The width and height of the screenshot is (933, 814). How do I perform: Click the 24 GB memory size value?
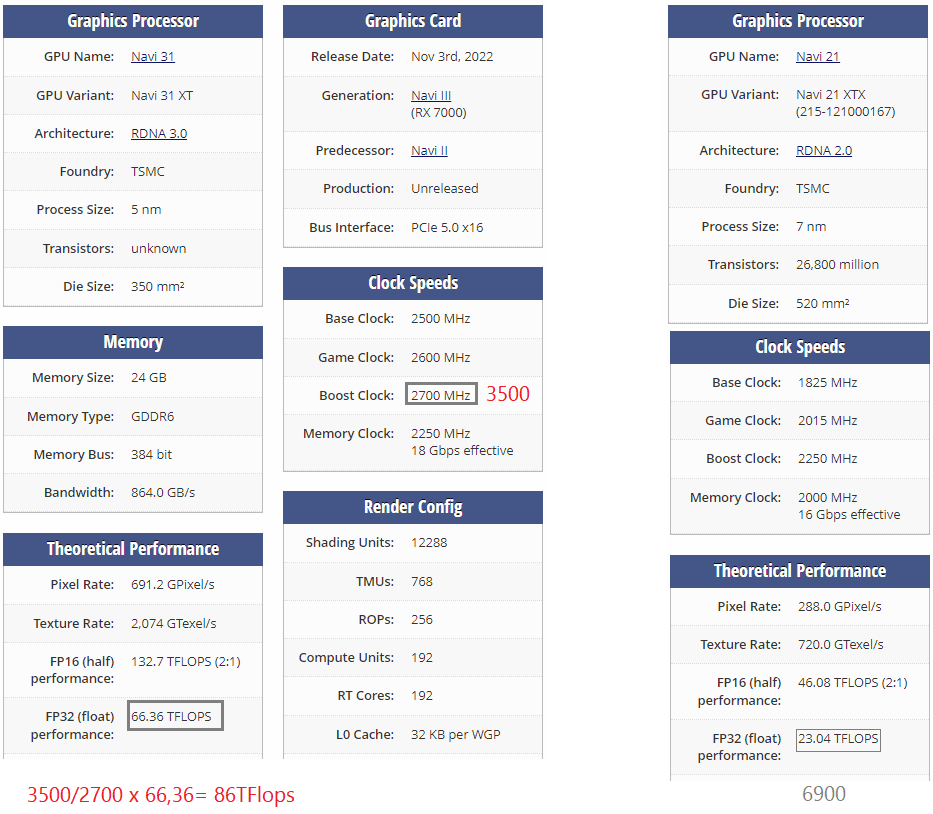coord(149,378)
